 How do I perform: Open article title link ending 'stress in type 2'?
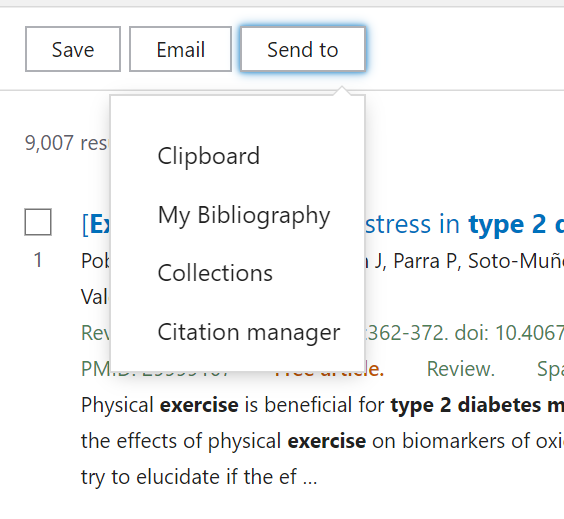click(464, 224)
